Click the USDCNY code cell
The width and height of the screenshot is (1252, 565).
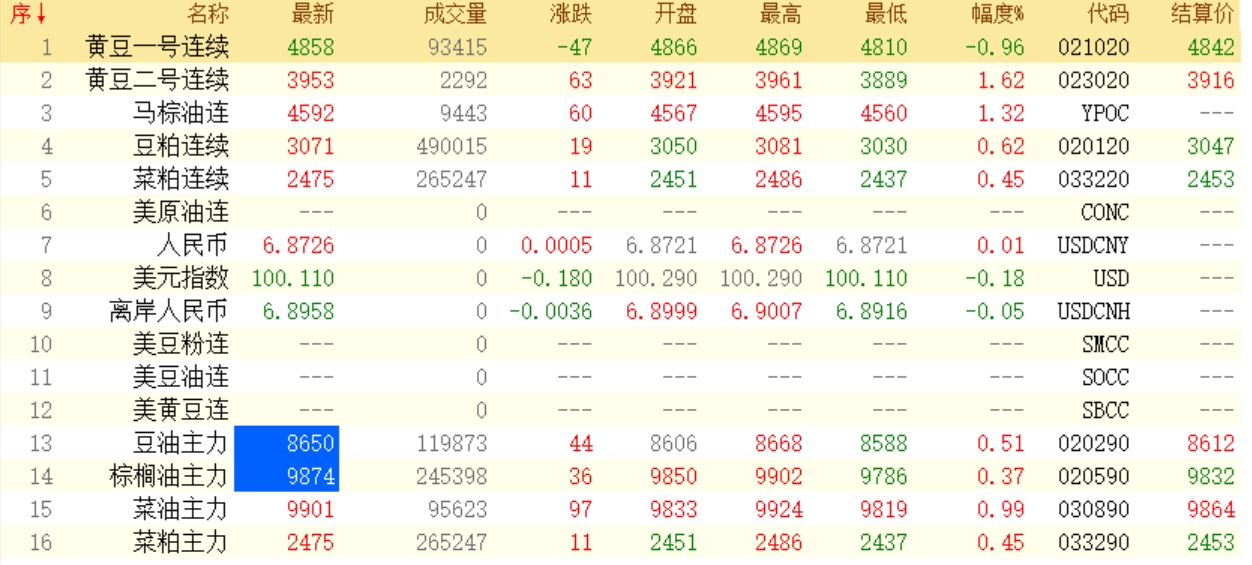click(x=1094, y=245)
